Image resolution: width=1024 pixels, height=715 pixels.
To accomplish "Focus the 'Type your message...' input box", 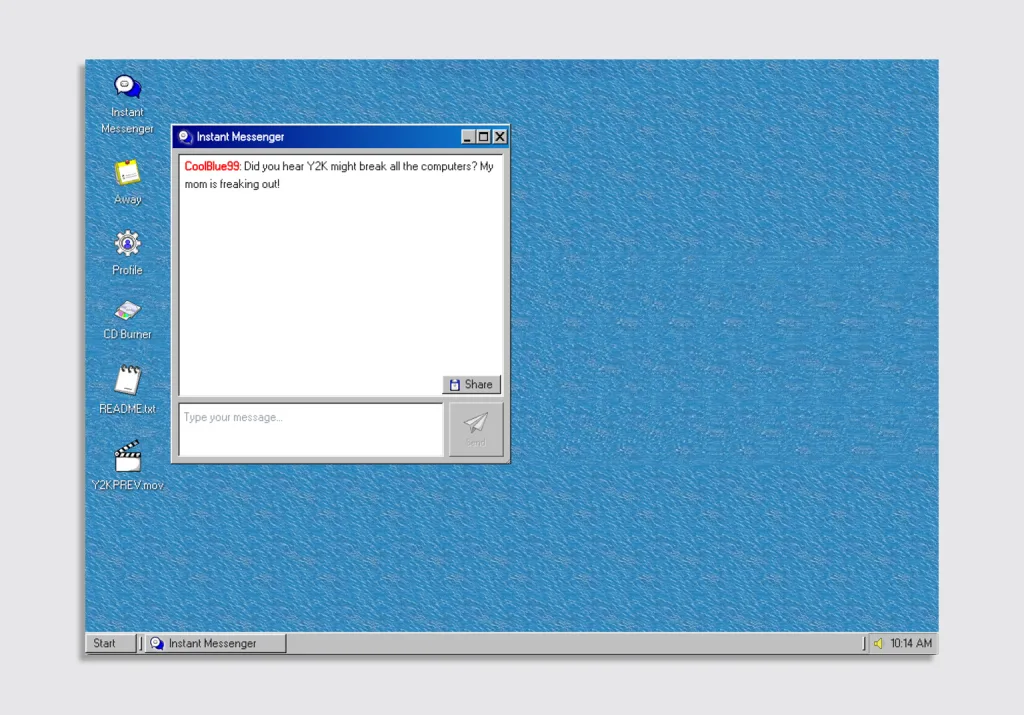I will pyautogui.click(x=310, y=429).
